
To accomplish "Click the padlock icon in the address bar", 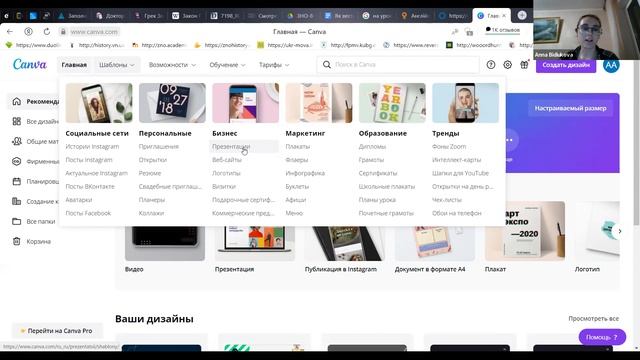I will pyautogui.click(x=63, y=31).
